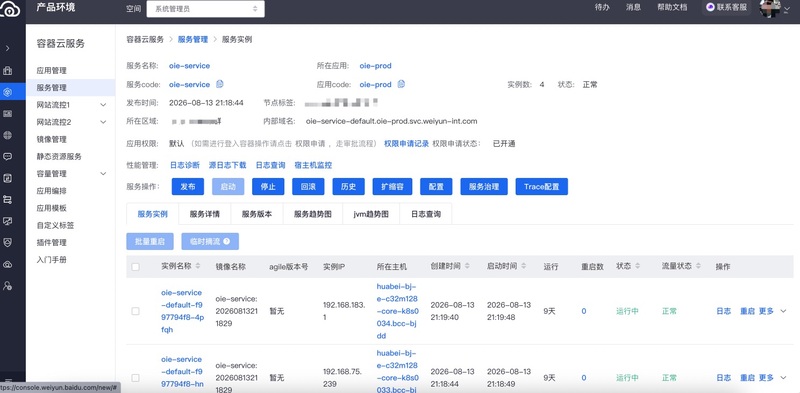The image size is (800, 393).
Task: Select all instances with the header checkbox
Action: [135, 266]
